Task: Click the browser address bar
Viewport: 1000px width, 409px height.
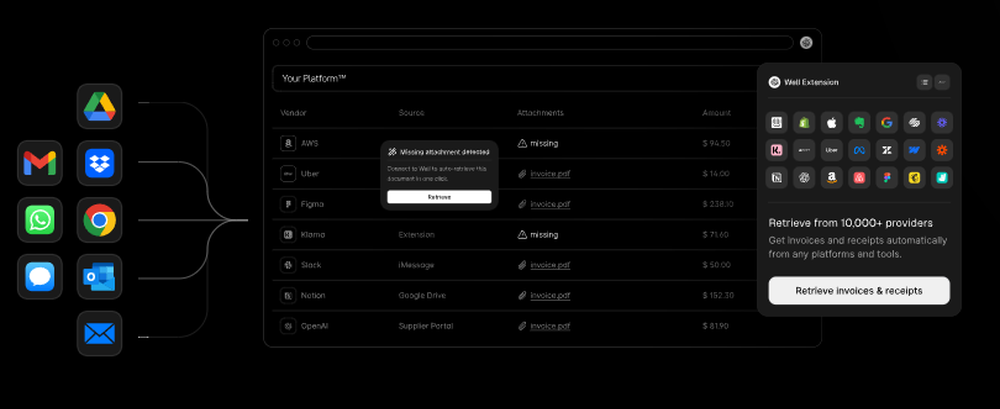Action: tap(550, 43)
